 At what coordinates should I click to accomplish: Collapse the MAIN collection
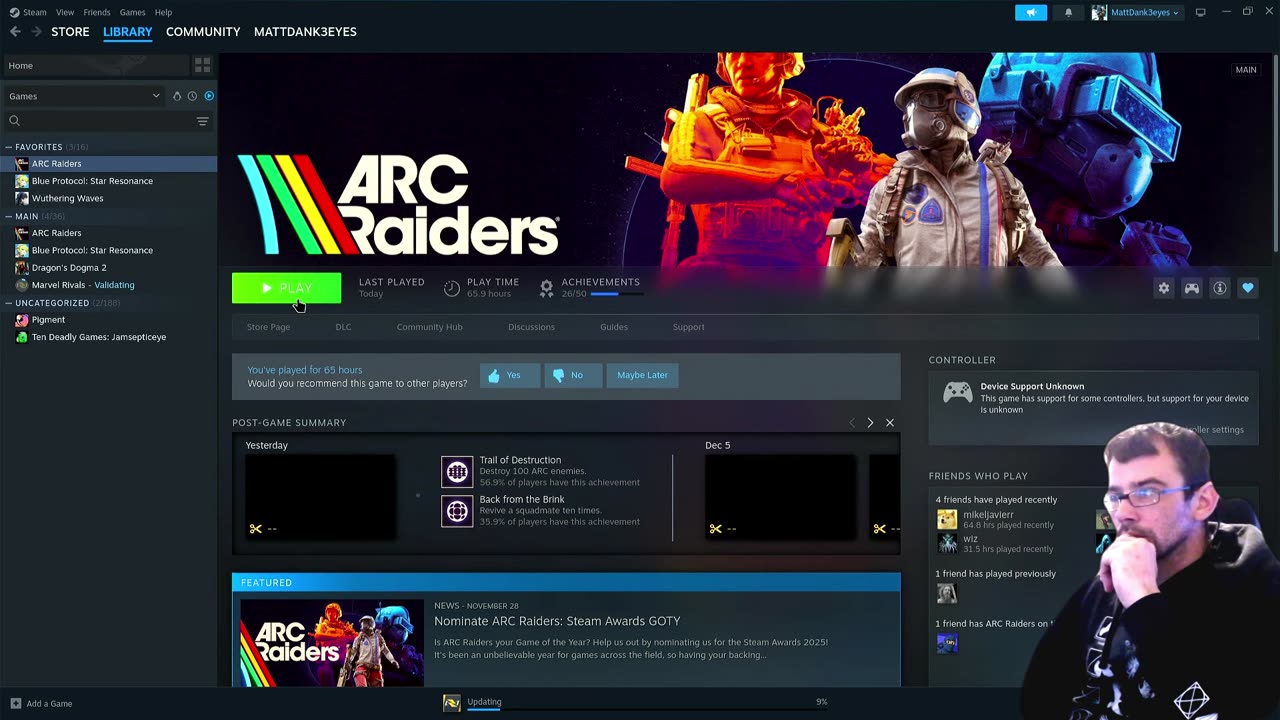coord(9,216)
